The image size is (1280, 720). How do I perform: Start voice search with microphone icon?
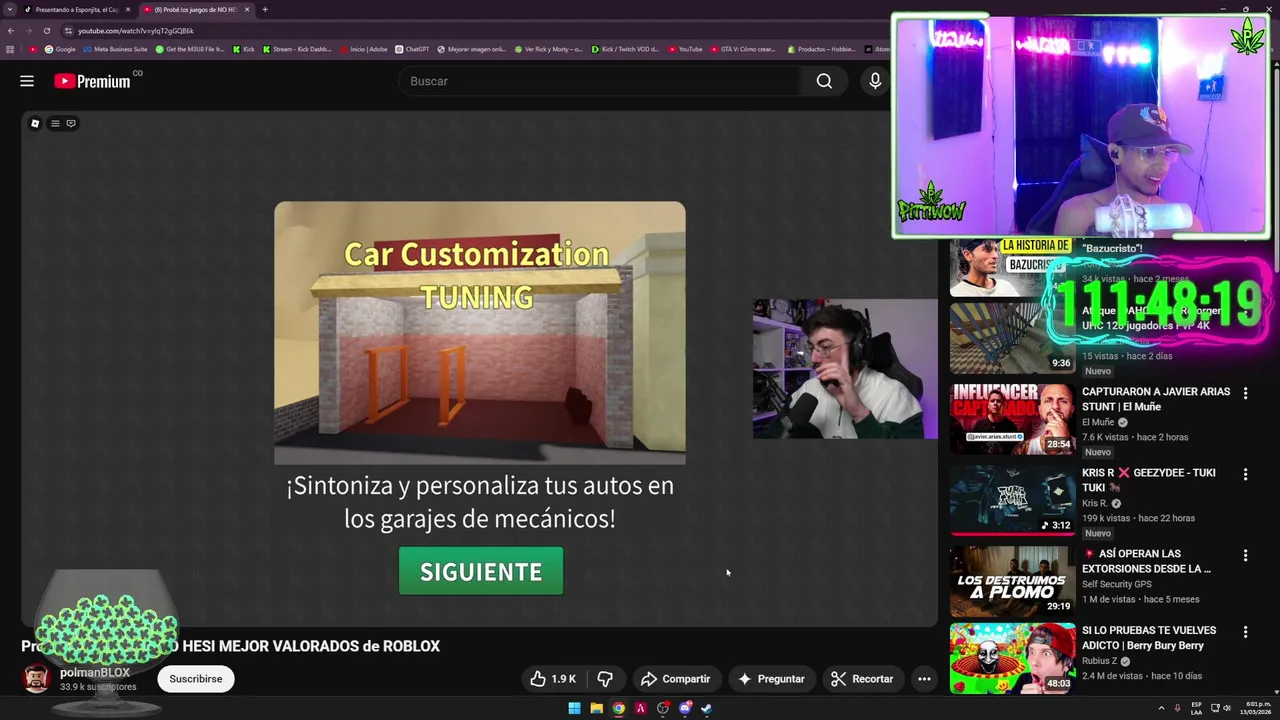[875, 81]
